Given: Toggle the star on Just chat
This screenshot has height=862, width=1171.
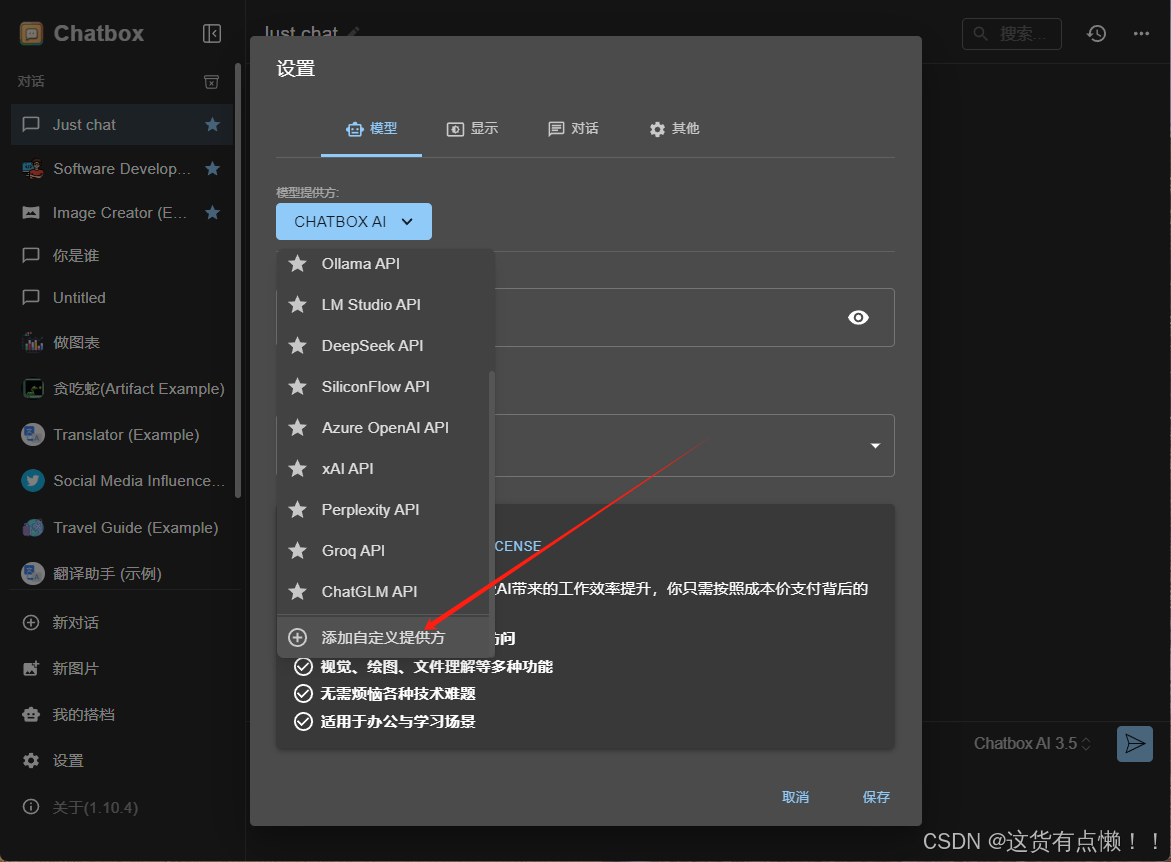Looking at the screenshot, I should pyautogui.click(x=213, y=125).
